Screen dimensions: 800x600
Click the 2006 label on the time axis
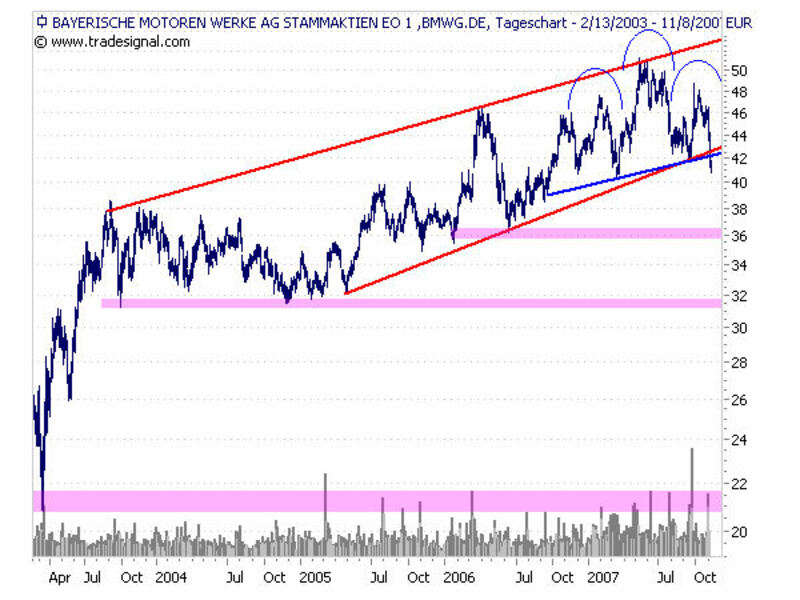click(459, 577)
